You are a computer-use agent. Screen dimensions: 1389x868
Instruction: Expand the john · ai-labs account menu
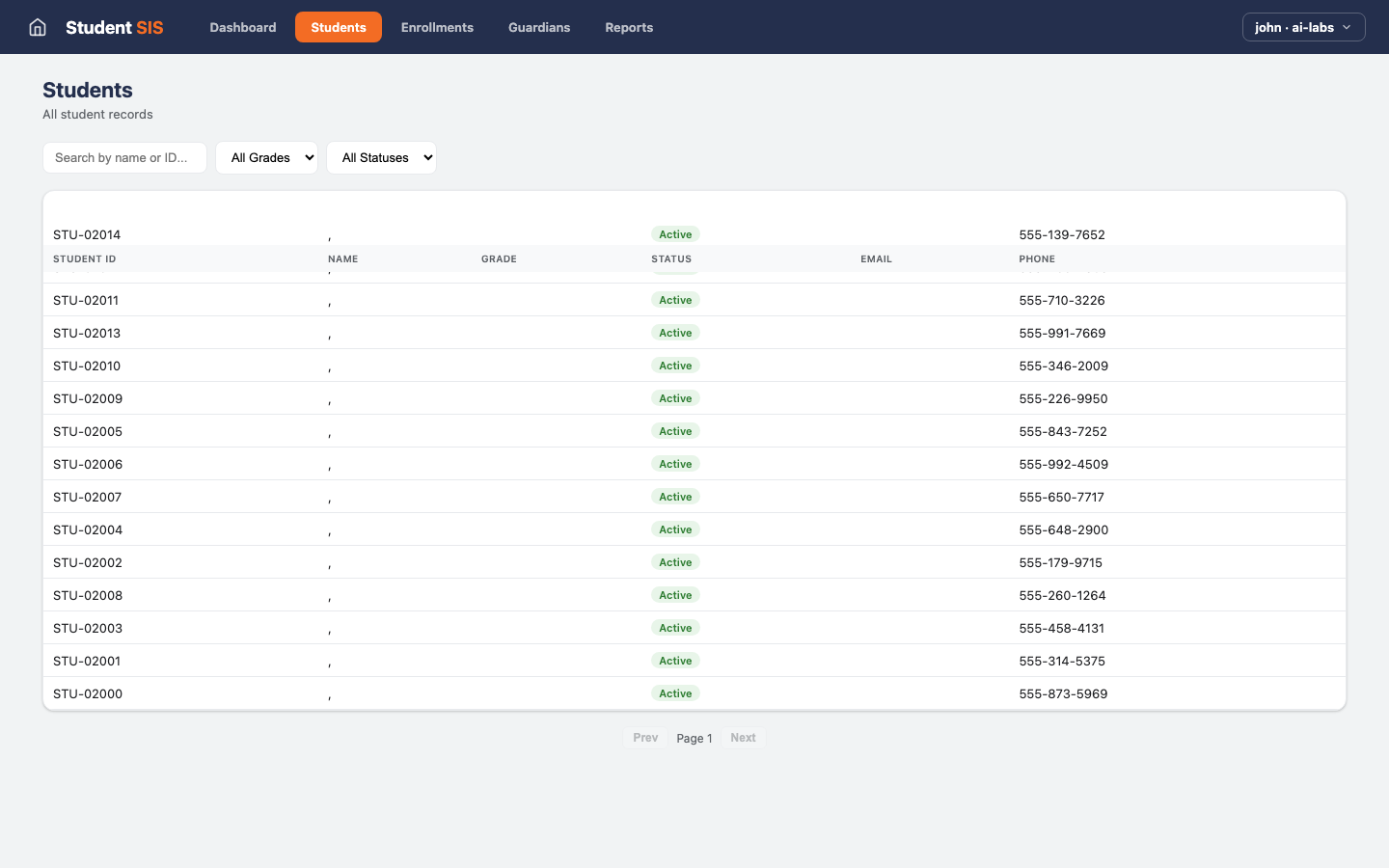click(x=1302, y=27)
